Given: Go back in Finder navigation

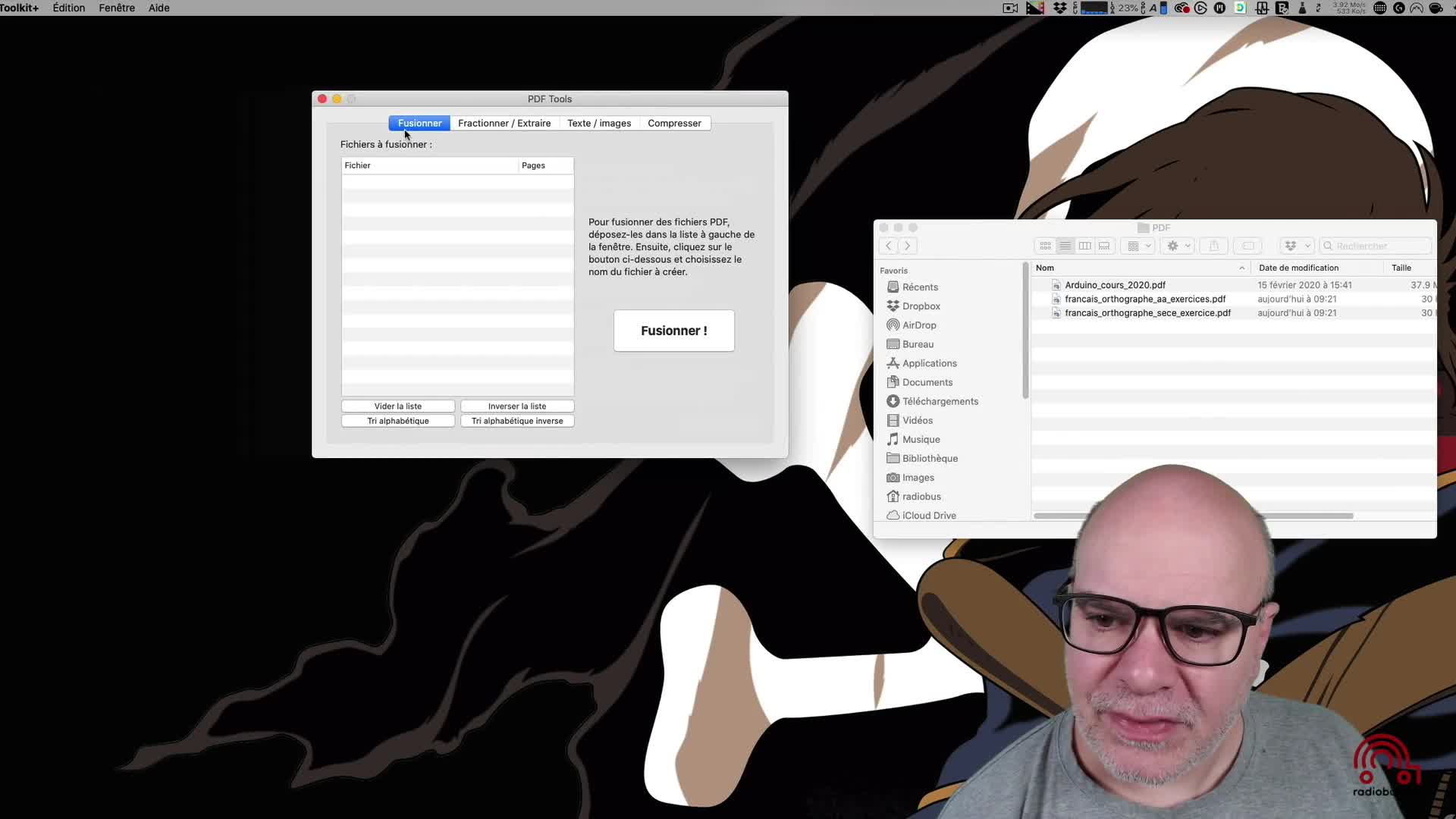Looking at the screenshot, I should 889,246.
